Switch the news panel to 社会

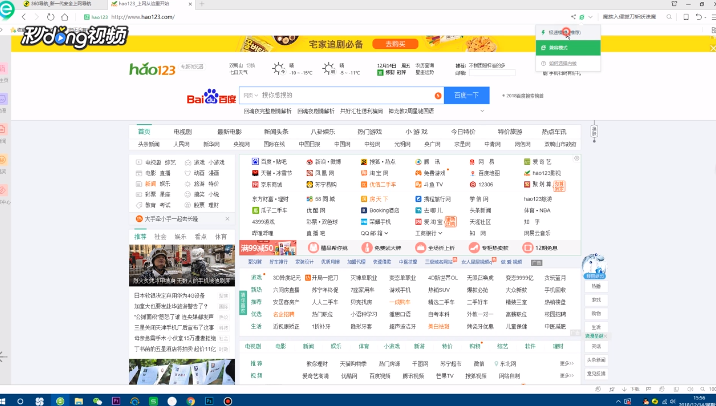160,237
